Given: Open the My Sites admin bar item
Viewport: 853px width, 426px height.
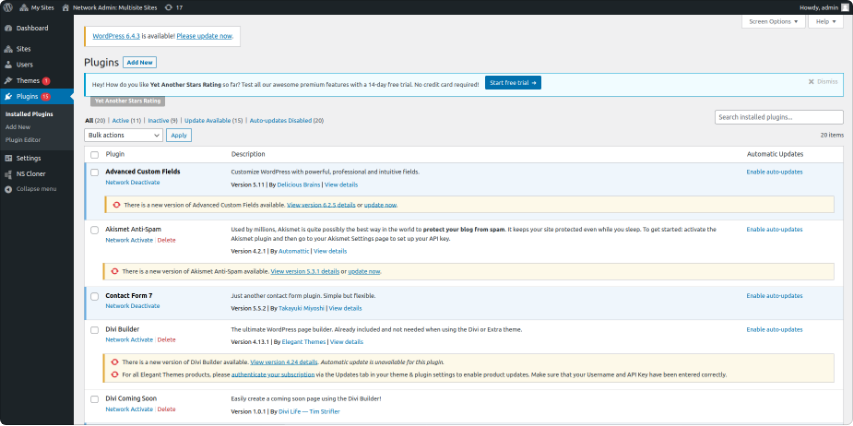Looking at the screenshot, I should tap(38, 7).
